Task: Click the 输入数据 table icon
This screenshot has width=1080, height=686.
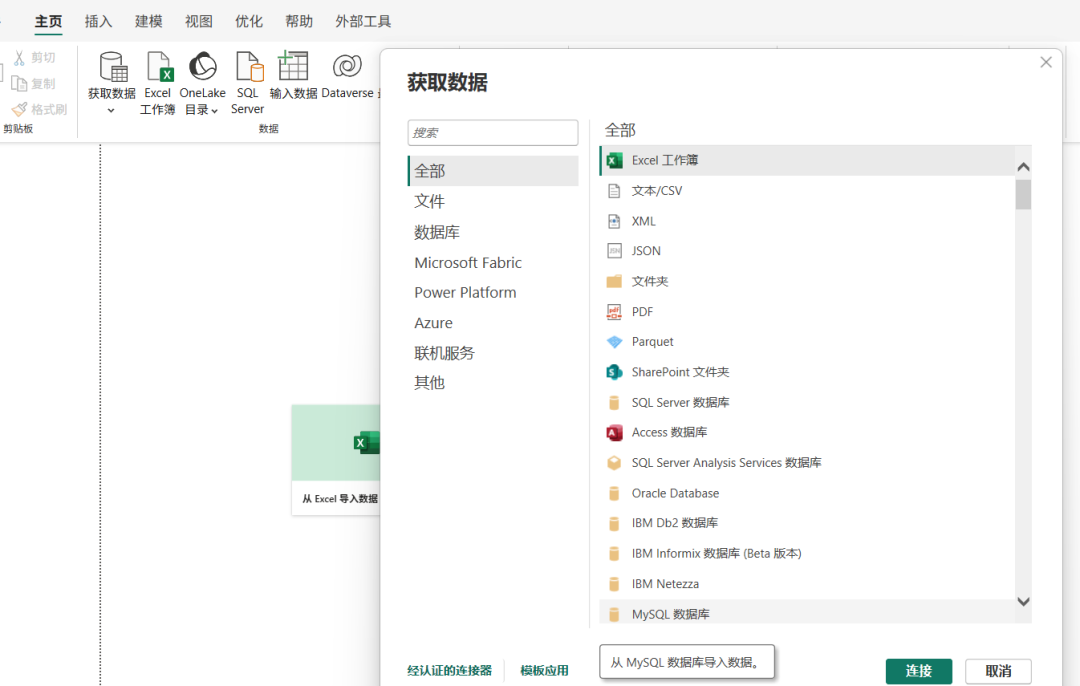Action: tap(293, 65)
